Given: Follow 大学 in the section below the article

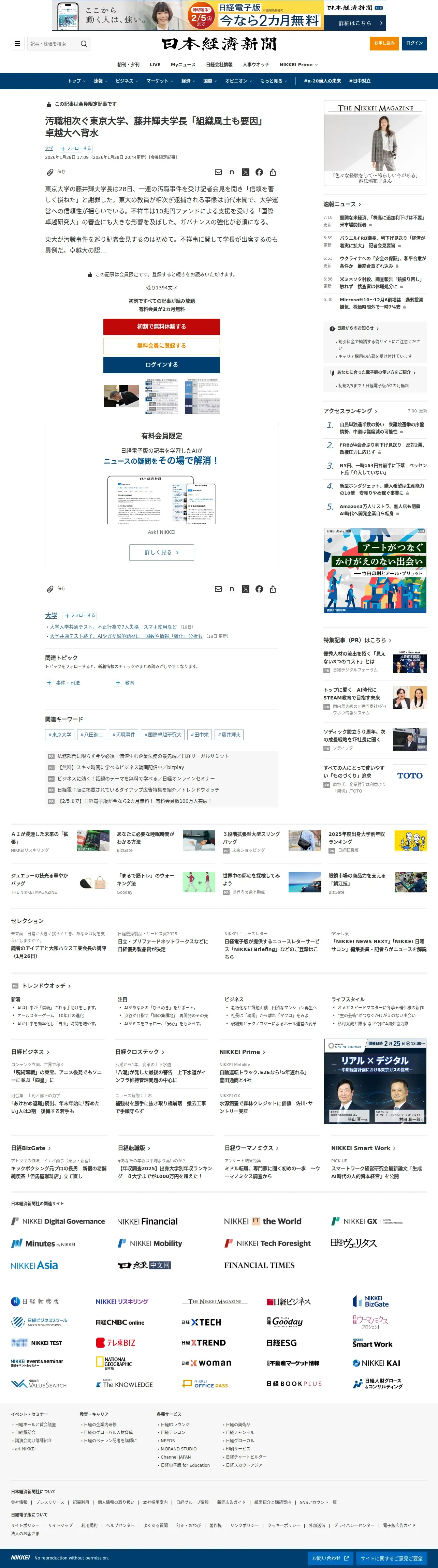Looking at the screenshot, I should [x=80, y=615].
